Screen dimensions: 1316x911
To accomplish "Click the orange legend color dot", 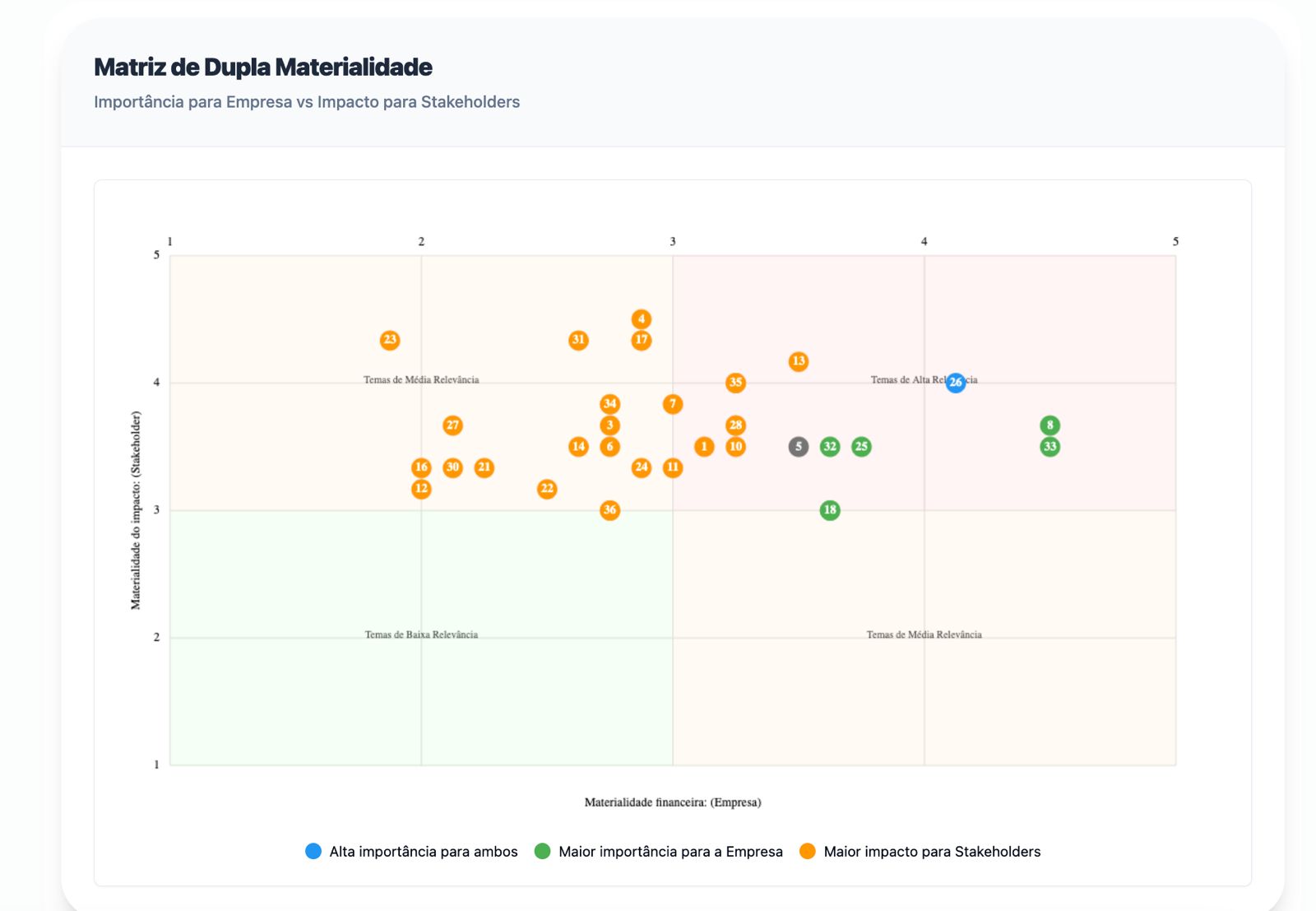I will click(808, 852).
